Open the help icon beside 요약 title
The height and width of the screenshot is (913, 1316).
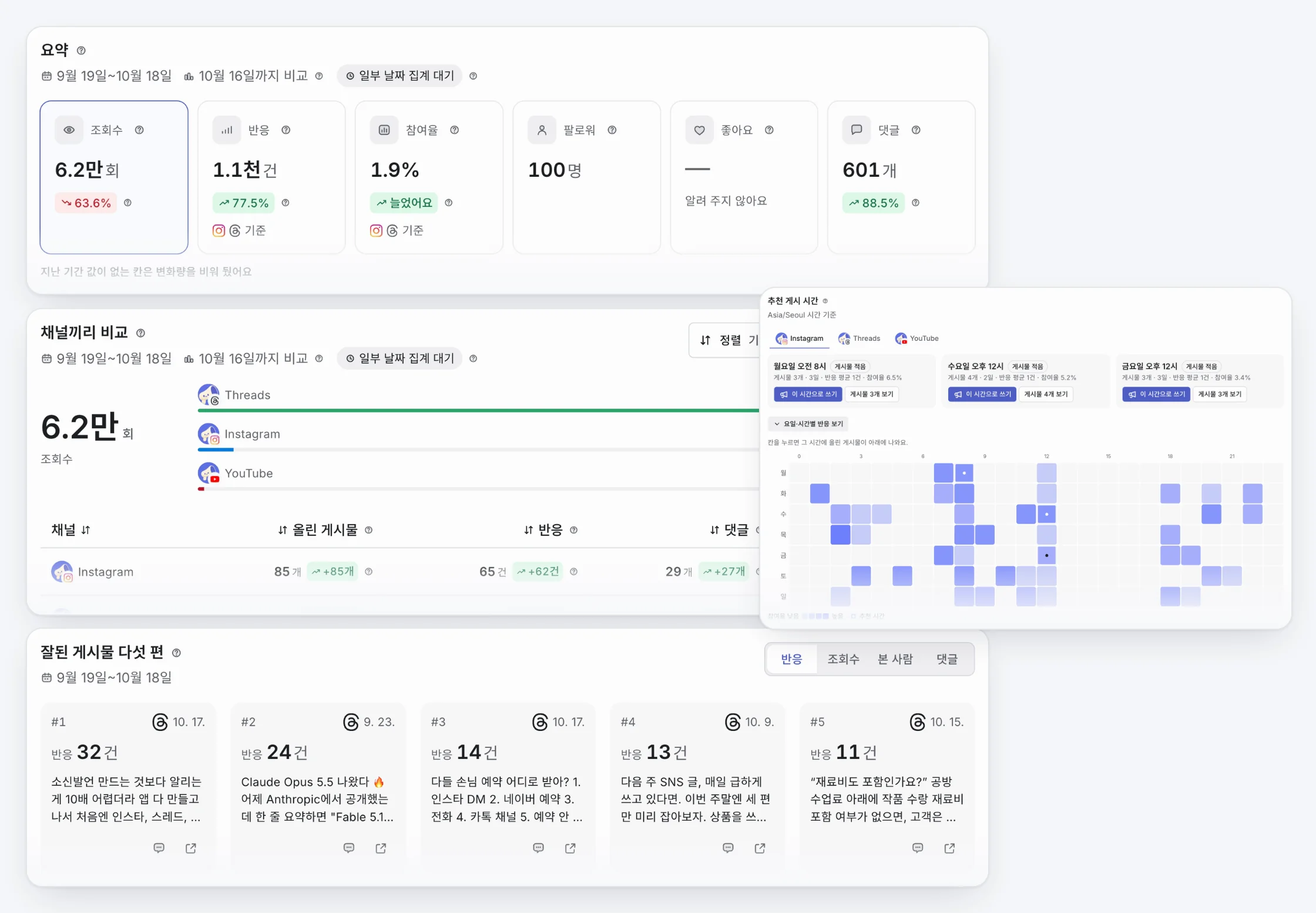pyautogui.click(x=81, y=51)
